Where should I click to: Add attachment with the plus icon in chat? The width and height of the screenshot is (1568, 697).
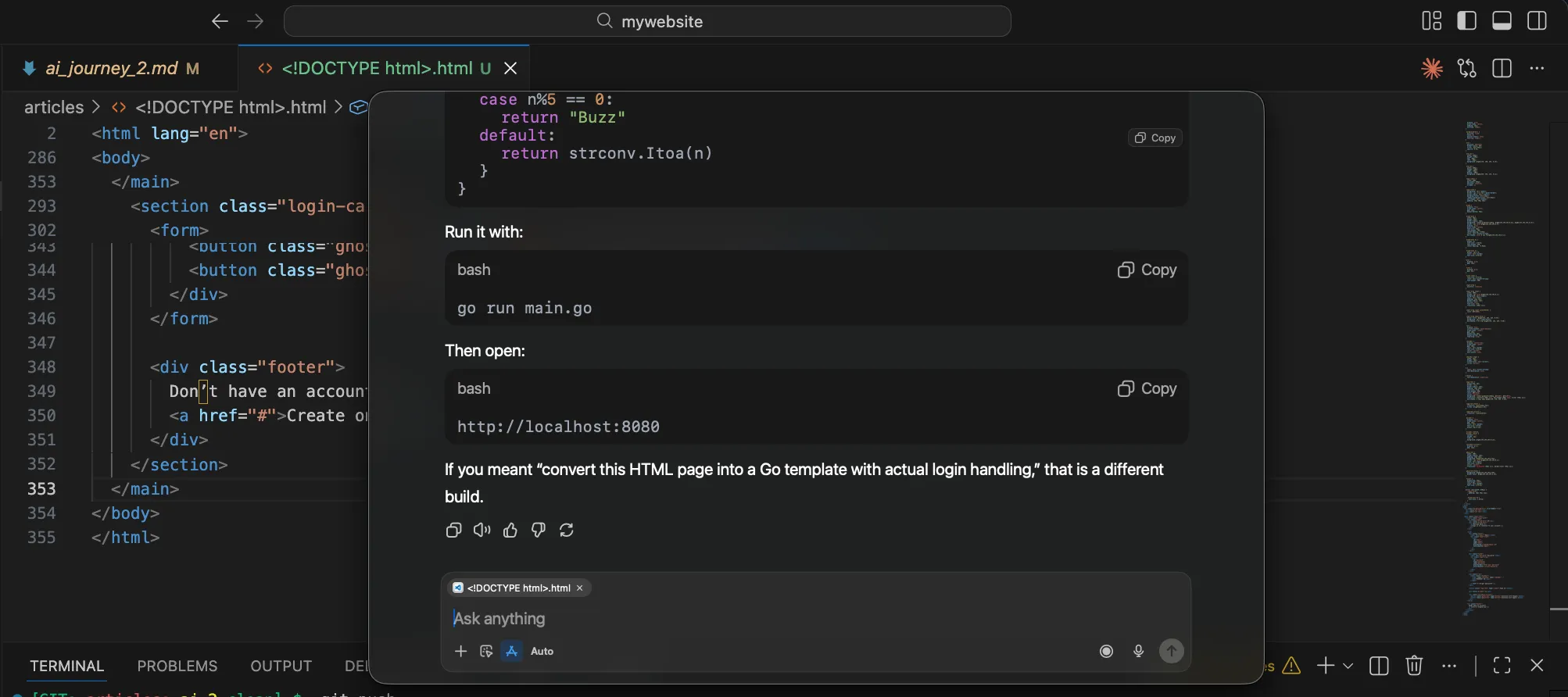[461, 652]
